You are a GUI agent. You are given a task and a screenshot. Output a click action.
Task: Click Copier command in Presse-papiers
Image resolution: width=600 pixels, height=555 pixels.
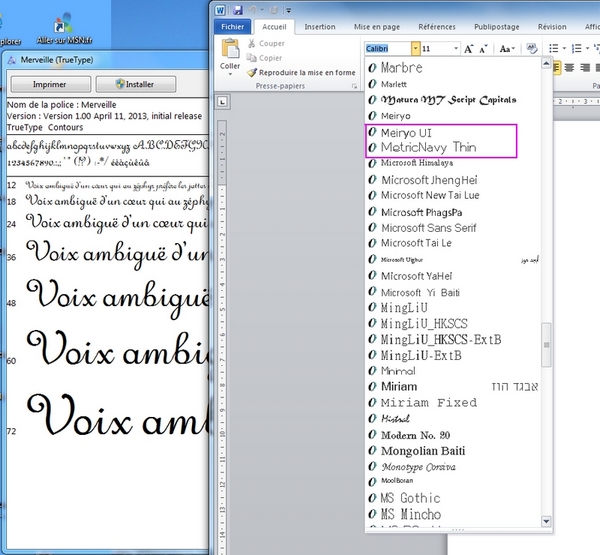(264, 58)
